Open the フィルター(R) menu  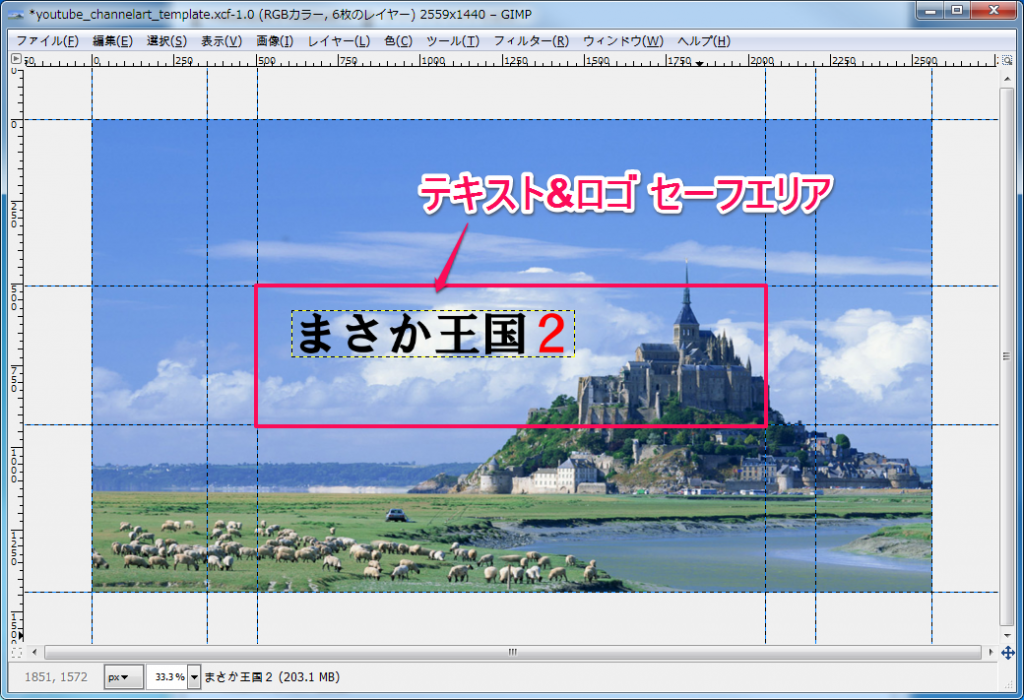coord(531,41)
